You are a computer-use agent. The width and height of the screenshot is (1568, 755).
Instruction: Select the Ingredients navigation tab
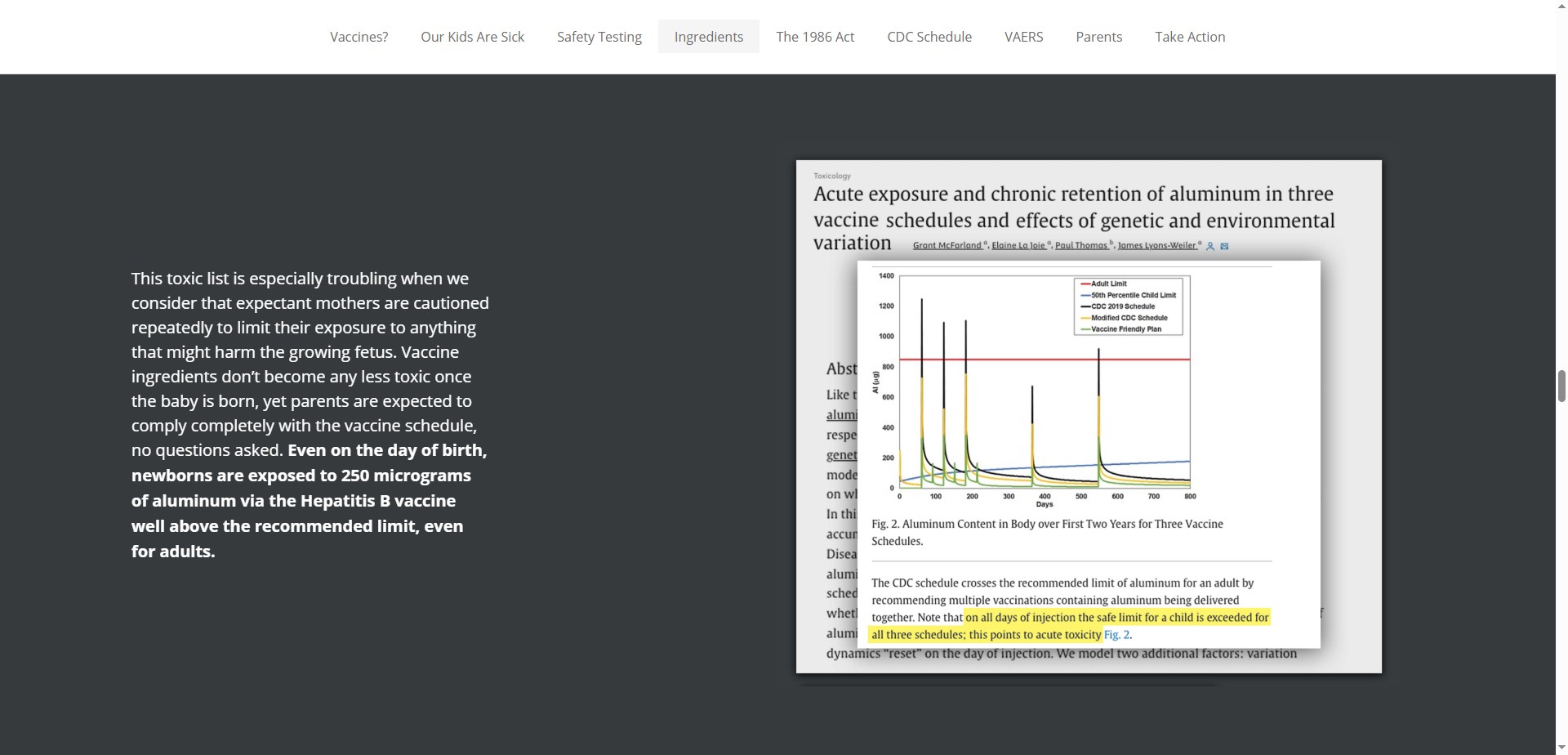pyautogui.click(x=708, y=37)
